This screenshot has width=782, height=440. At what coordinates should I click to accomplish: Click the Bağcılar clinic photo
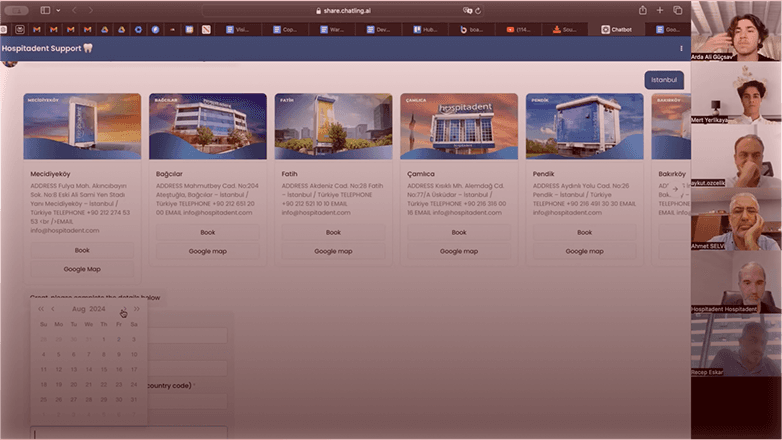coord(208,126)
